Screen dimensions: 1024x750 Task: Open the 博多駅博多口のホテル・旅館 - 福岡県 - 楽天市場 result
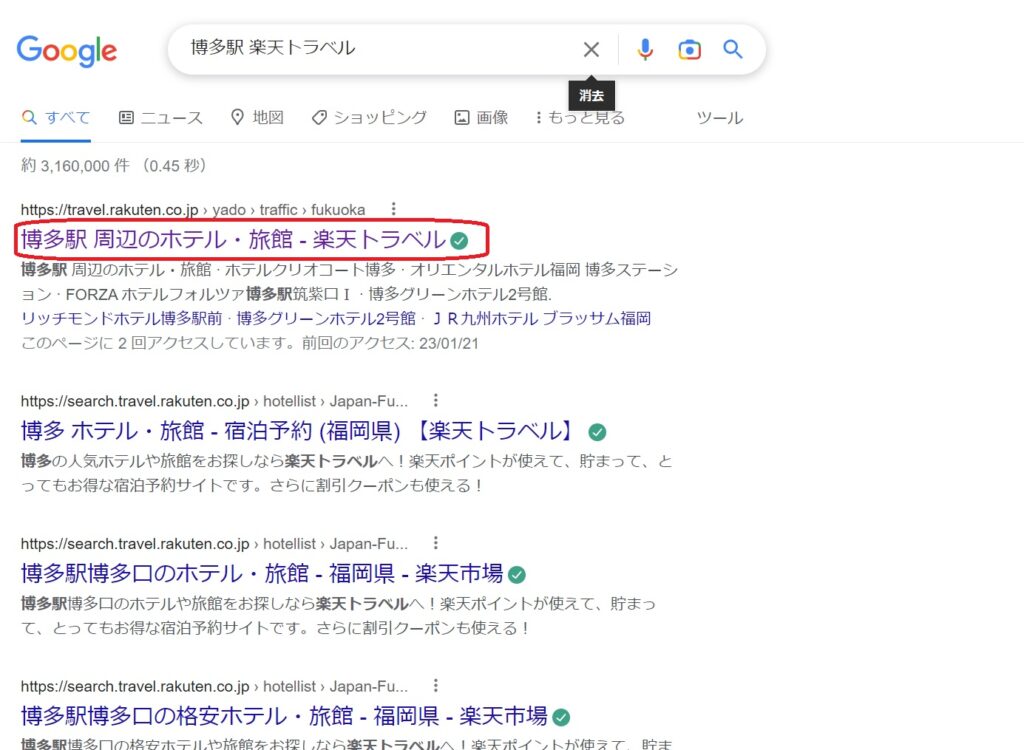[x=262, y=574]
